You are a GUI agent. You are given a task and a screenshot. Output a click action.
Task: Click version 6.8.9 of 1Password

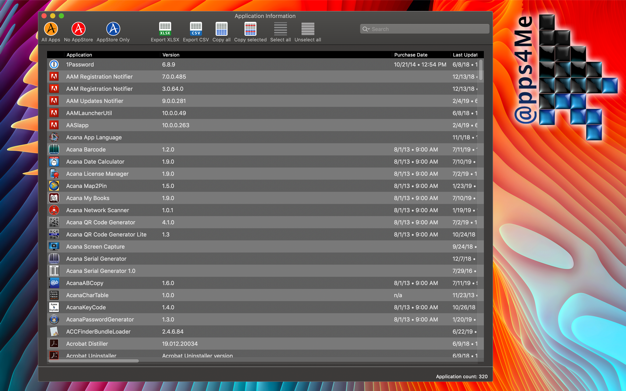coord(168,64)
